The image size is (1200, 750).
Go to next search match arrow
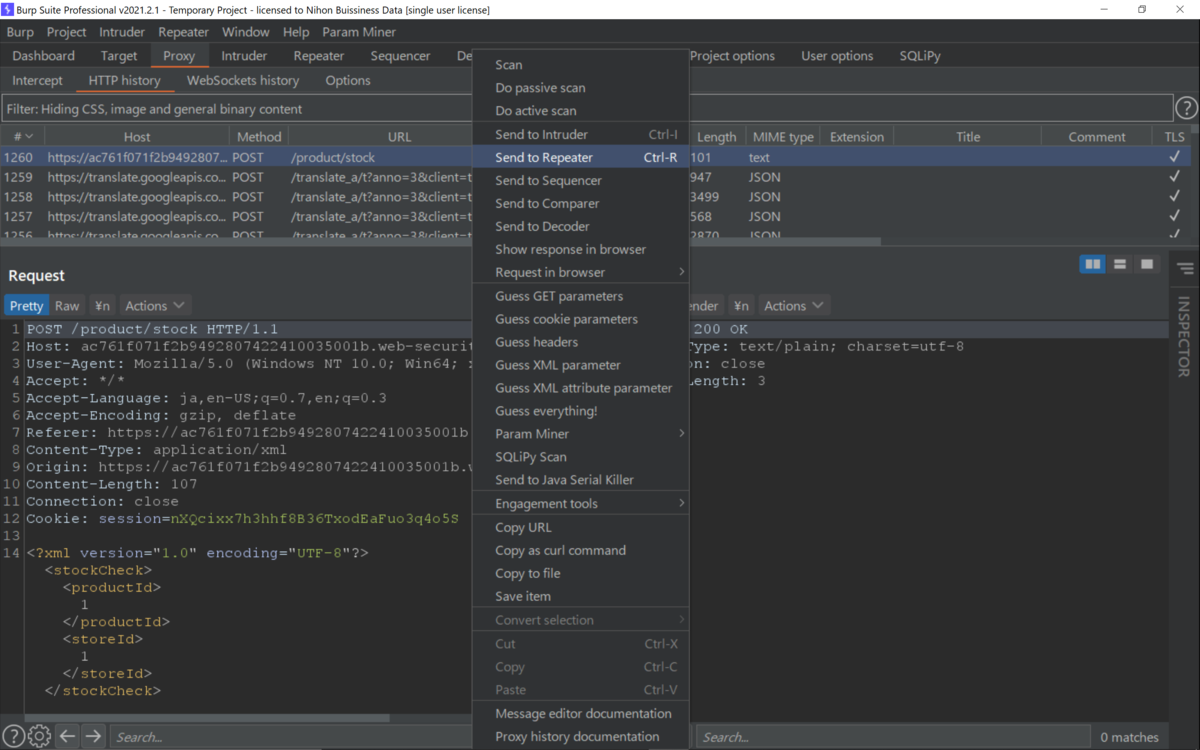(93, 736)
